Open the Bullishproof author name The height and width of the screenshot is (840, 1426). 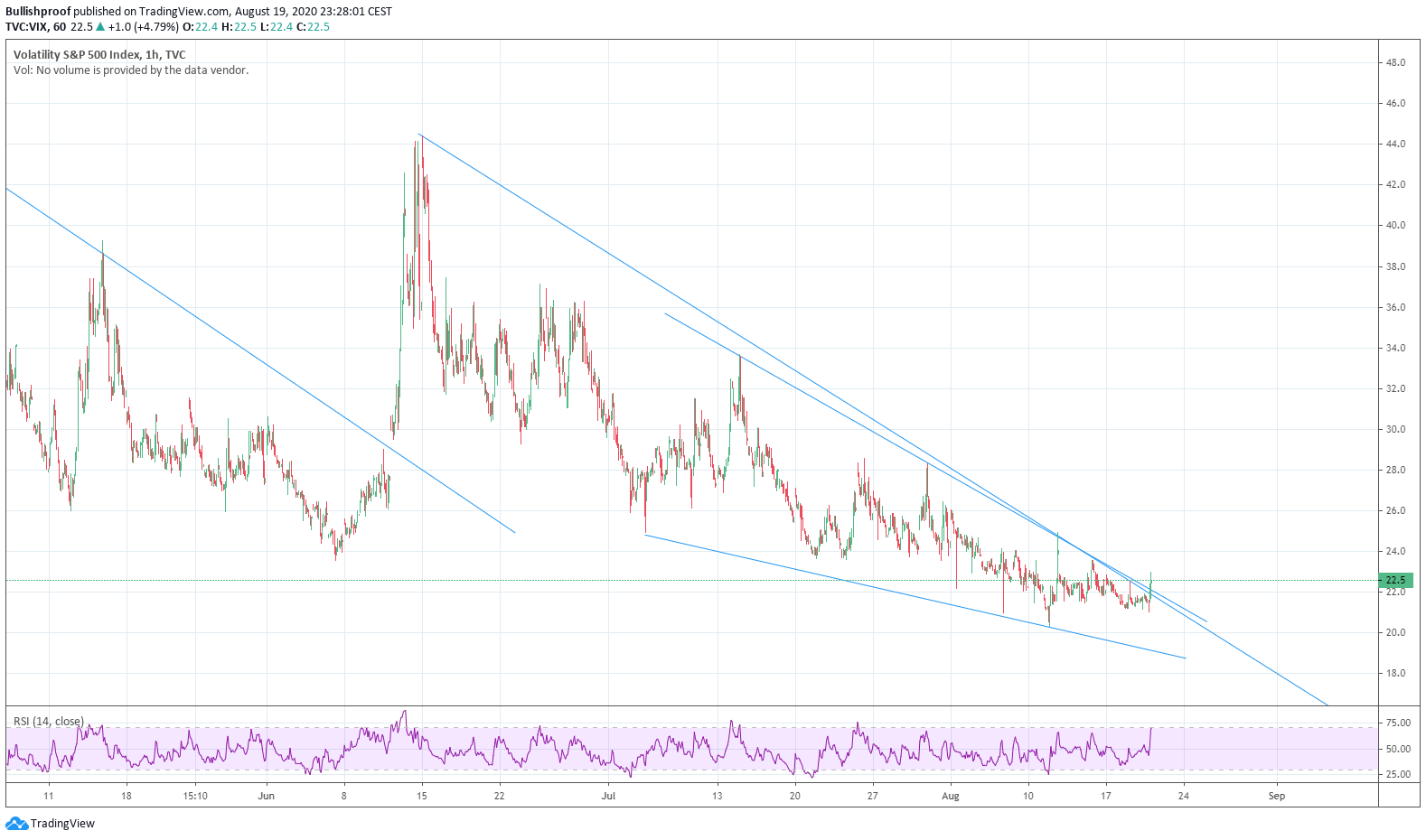[x=38, y=12]
